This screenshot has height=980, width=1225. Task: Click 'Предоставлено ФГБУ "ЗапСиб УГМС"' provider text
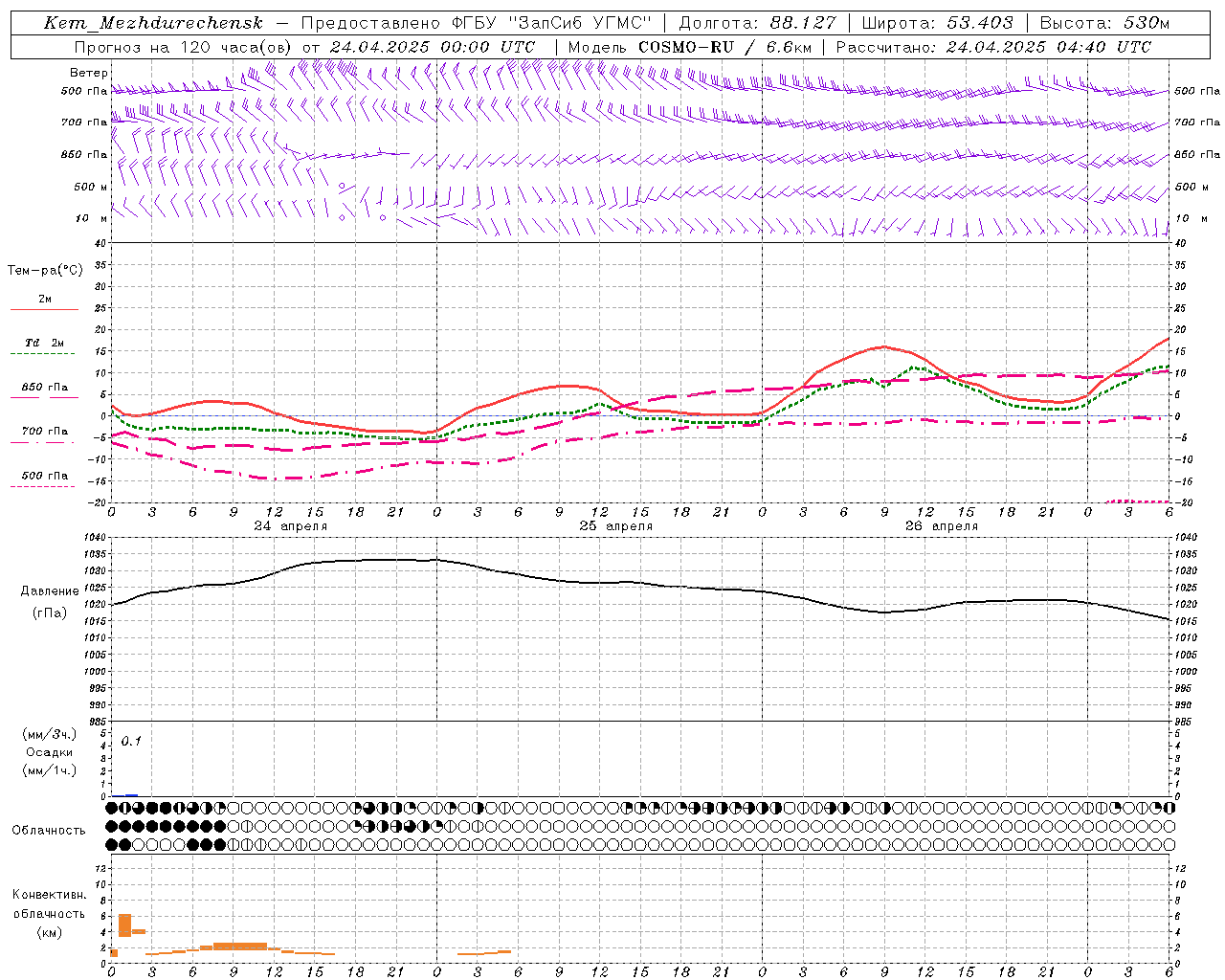(476, 23)
